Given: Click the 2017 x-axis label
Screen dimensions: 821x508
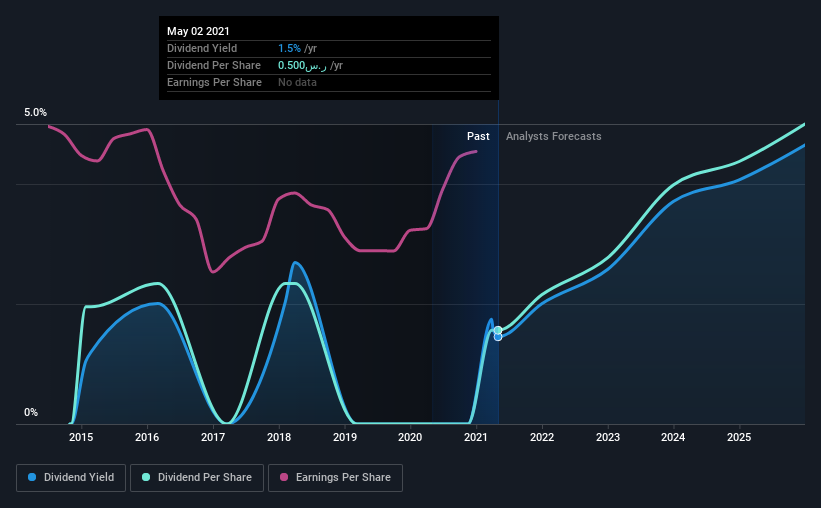Looking at the screenshot, I should point(213,437).
